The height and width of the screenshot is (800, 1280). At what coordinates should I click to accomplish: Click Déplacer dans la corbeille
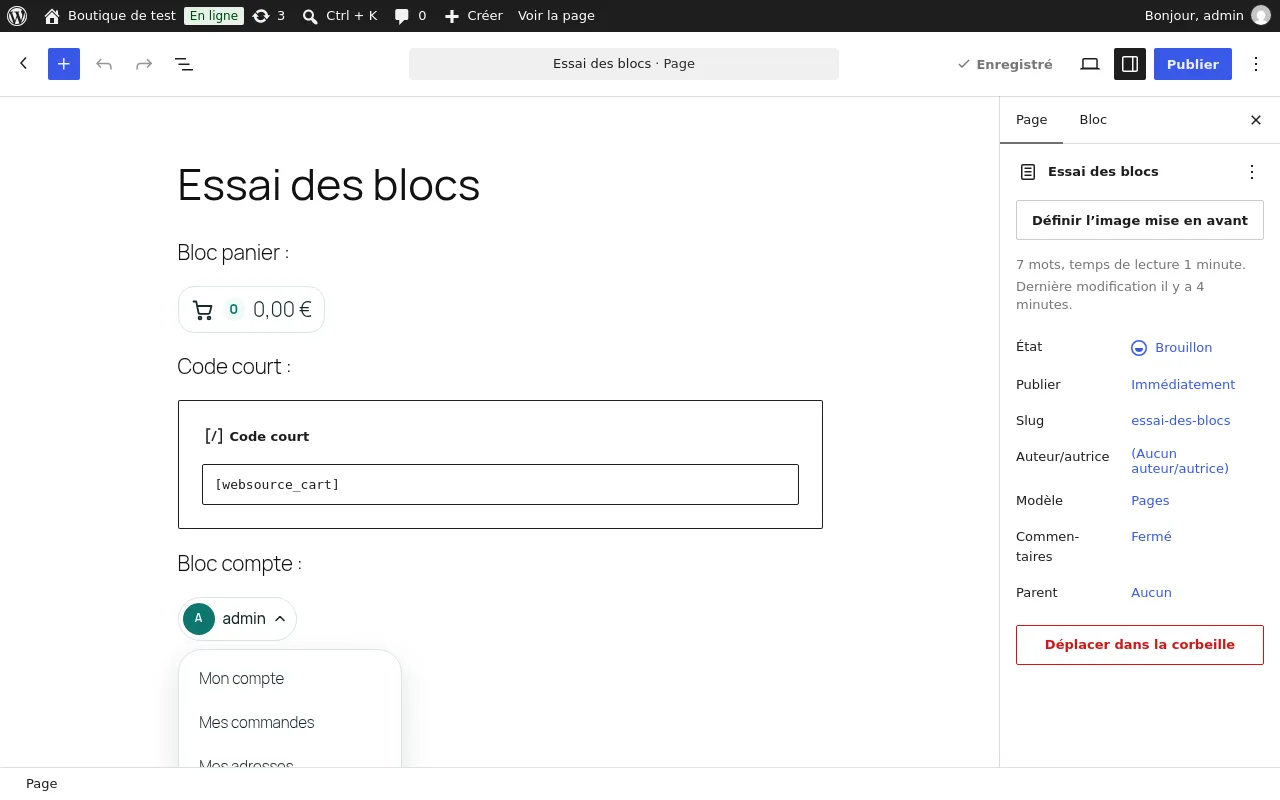coord(1140,645)
